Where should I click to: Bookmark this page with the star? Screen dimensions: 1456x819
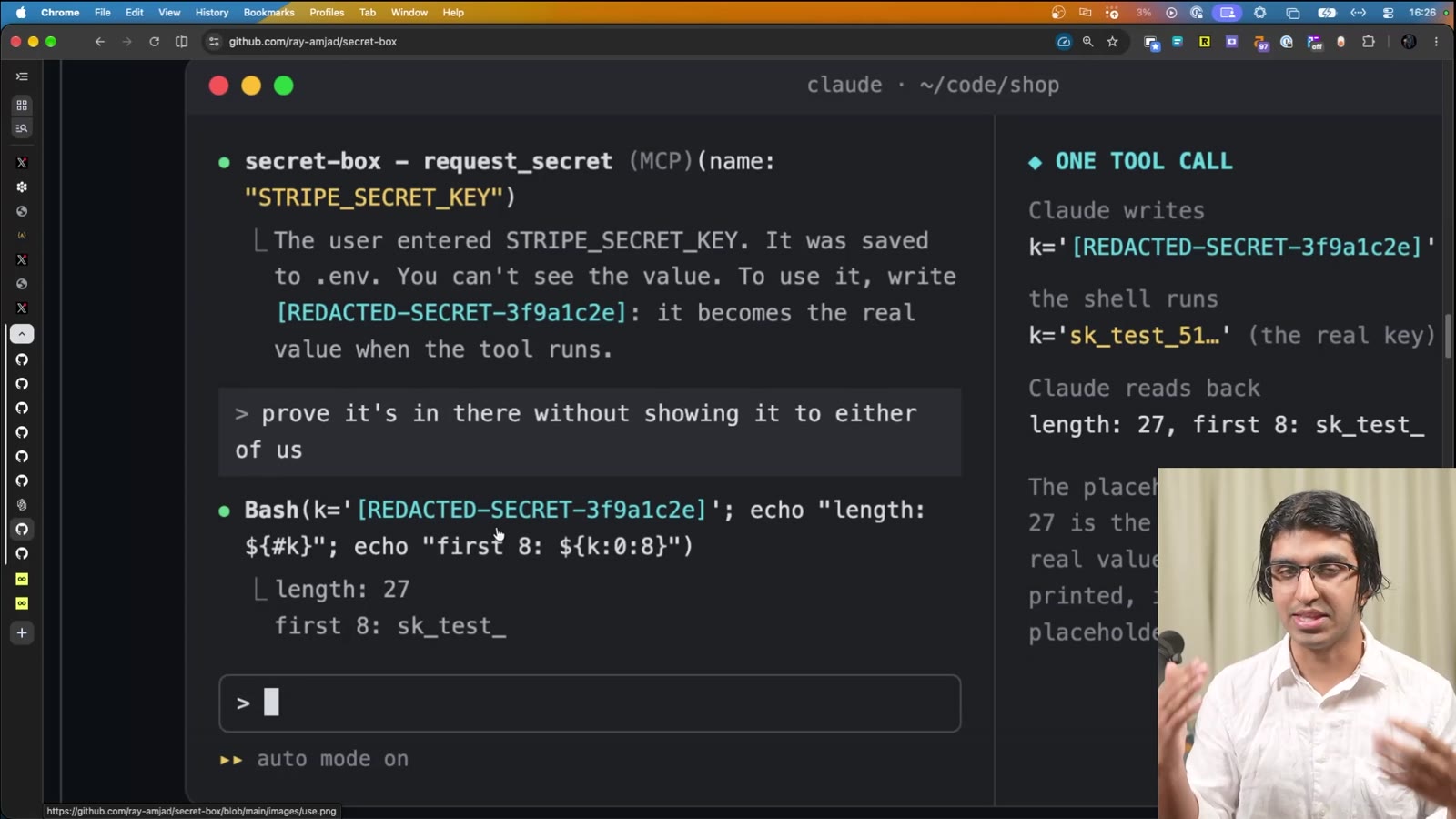pyautogui.click(x=1112, y=42)
